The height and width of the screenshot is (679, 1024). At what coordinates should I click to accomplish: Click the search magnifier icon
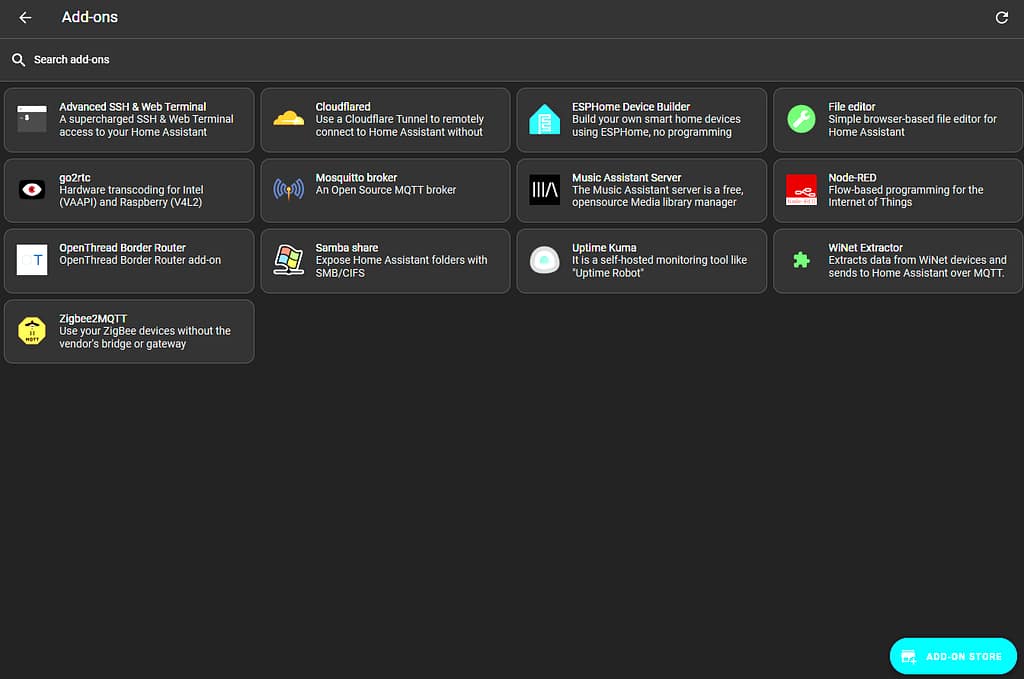coord(18,60)
